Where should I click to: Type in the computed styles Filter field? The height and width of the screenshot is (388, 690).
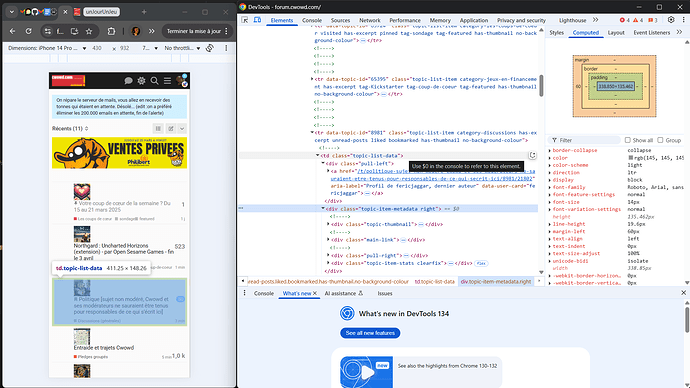tap(583, 140)
